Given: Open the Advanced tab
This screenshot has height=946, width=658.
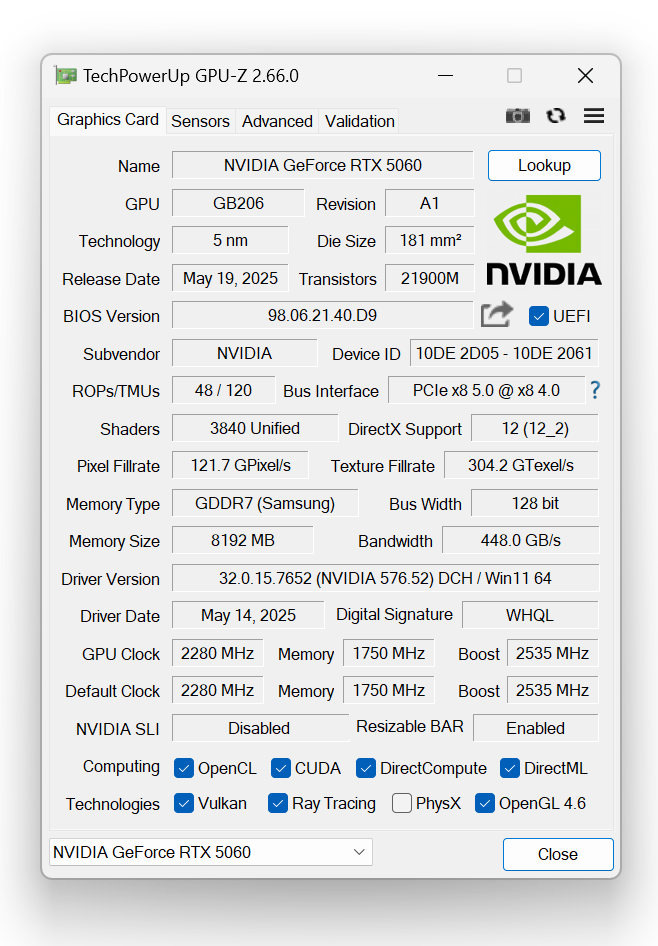Looking at the screenshot, I should point(277,121).
